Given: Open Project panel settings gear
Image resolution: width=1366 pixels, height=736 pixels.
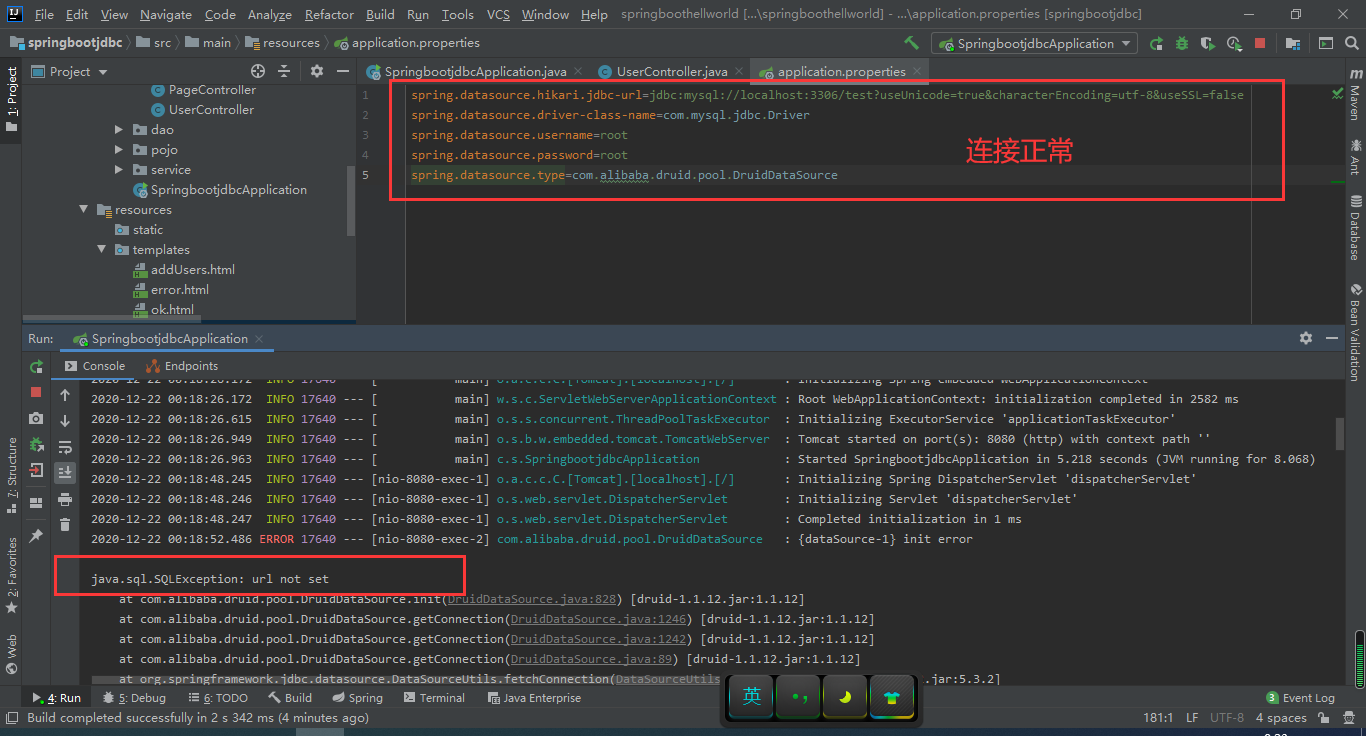Looking at the screenshot, I should pyautogui.click(x=317, y=71).
